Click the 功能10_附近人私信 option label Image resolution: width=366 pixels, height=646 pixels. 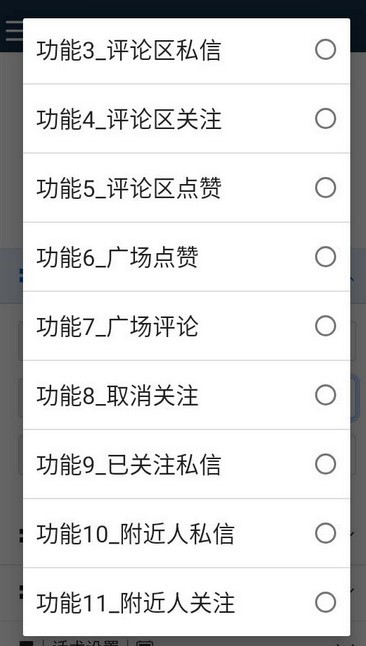136,534
